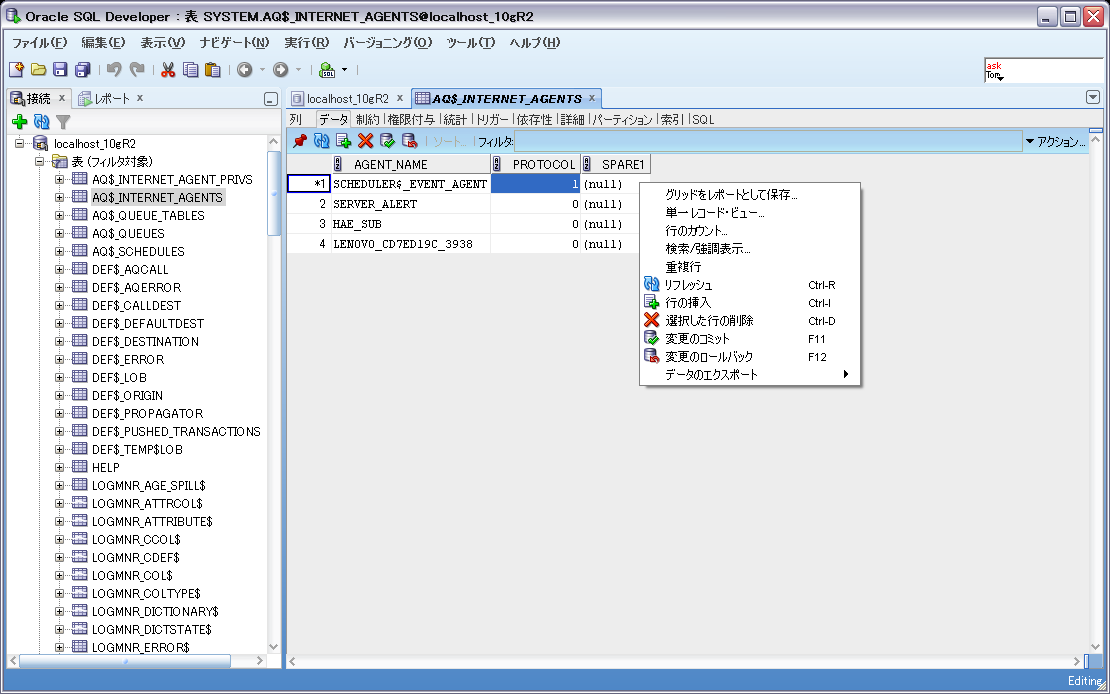The width and height of the screenshot is (1110, 694).
Task: Click the commit changes icon in data toolbar
Action: 387,141
